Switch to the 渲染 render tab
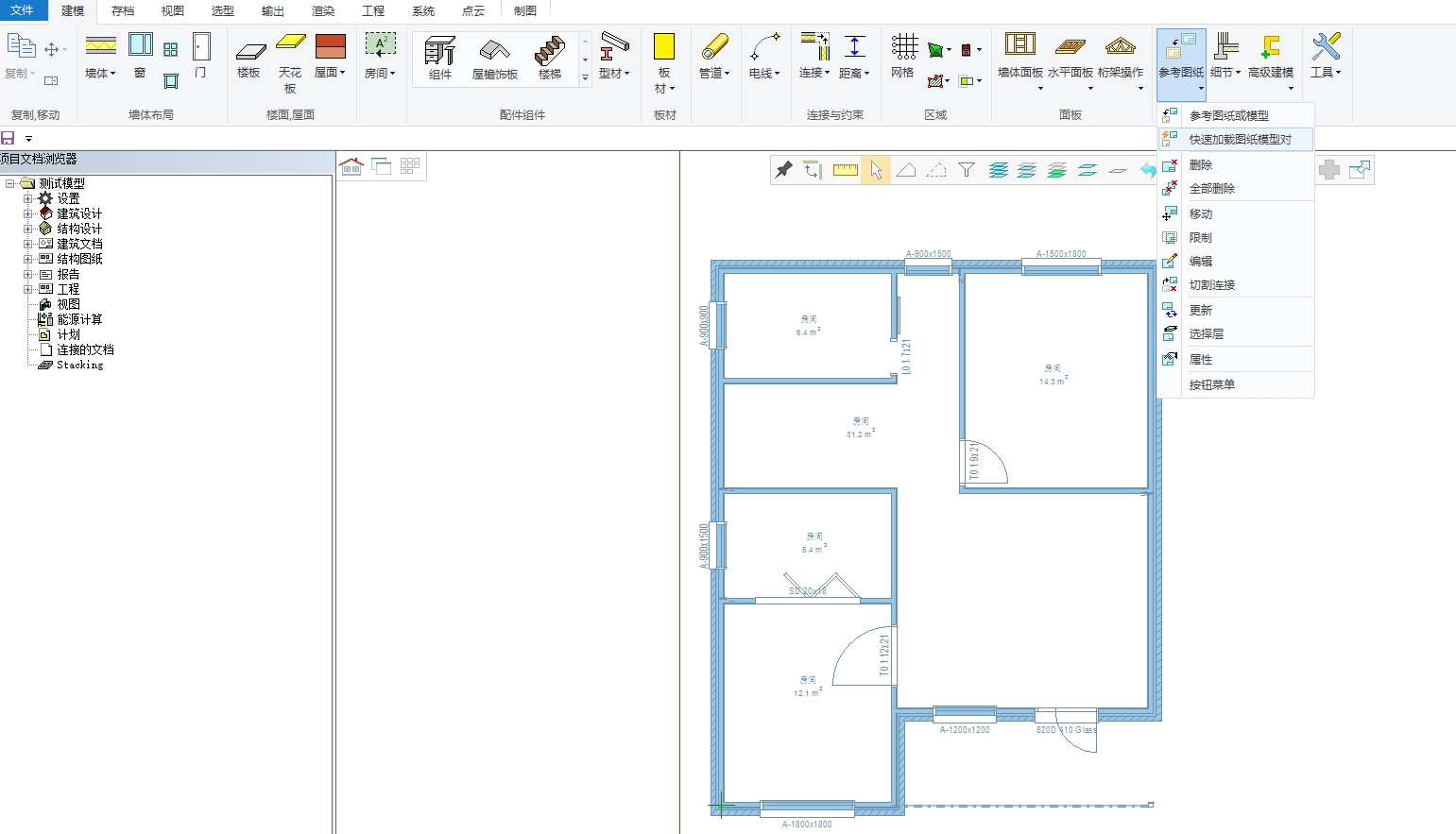The width and height of the screenshot is (1456, 834). tap(323, 11)
